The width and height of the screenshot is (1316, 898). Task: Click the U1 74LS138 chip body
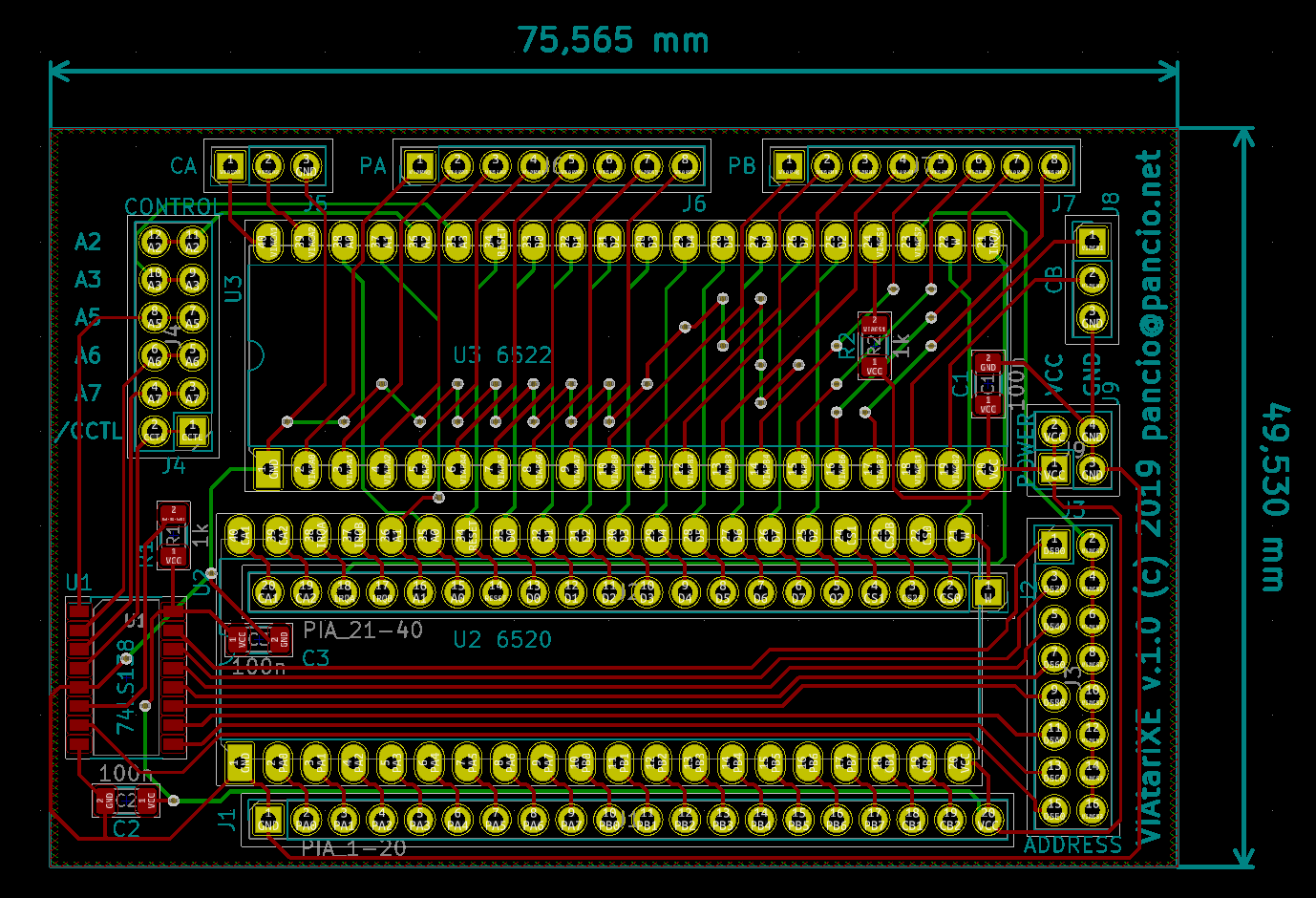point(126,676)
